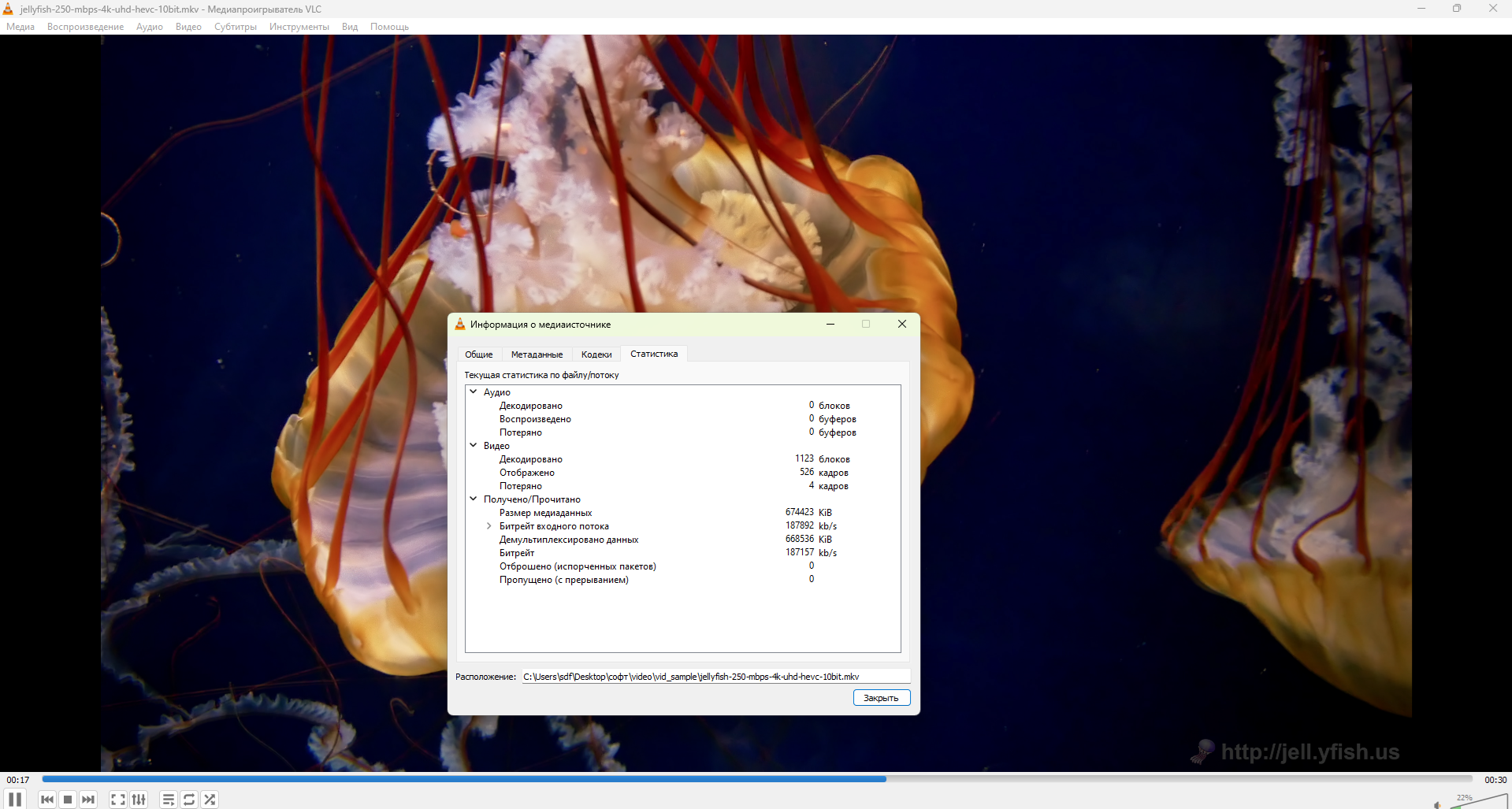Screen dimensions: 1512x809
Task: Open the Субтитры menu
Action: point(236,27)
